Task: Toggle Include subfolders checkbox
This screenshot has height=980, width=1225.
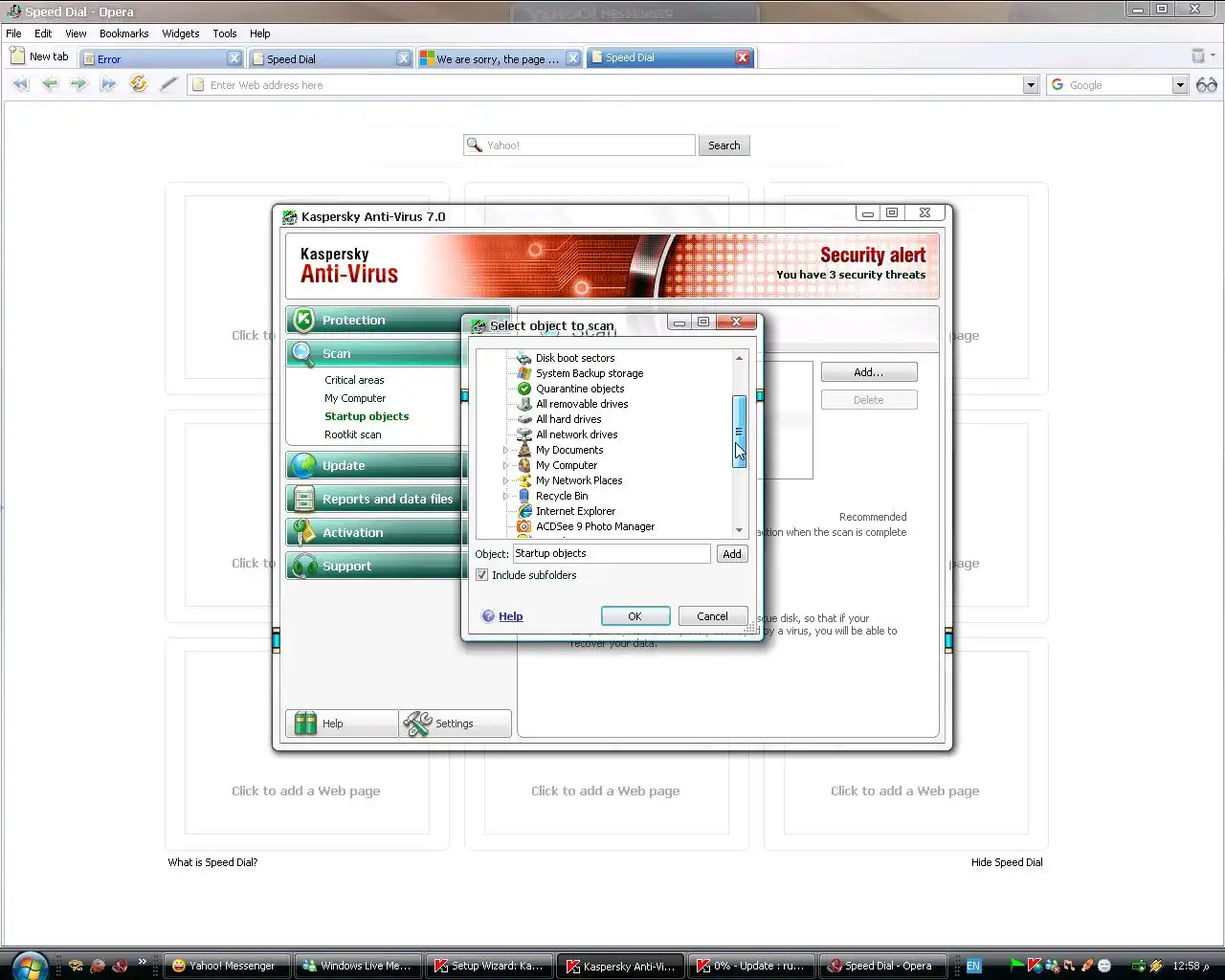Action: pyautogui.click(x=482, y=575)
